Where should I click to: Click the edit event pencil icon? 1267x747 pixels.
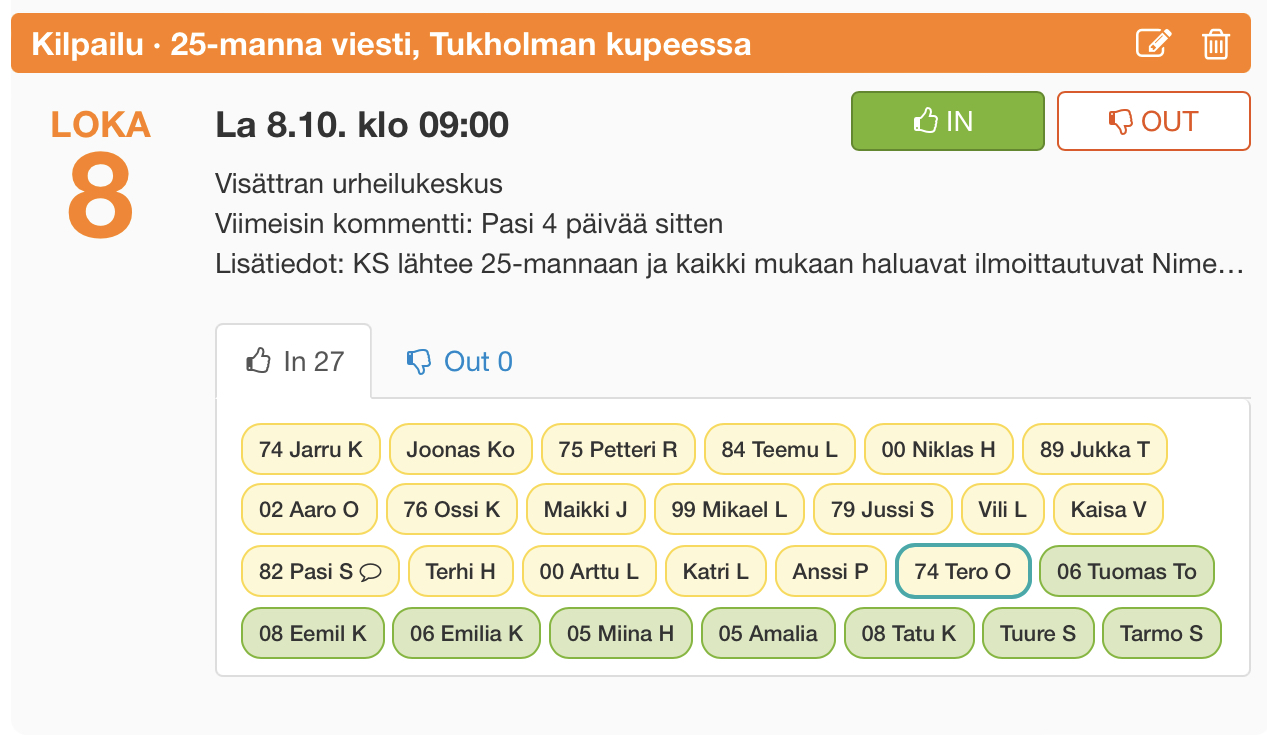1153,44
